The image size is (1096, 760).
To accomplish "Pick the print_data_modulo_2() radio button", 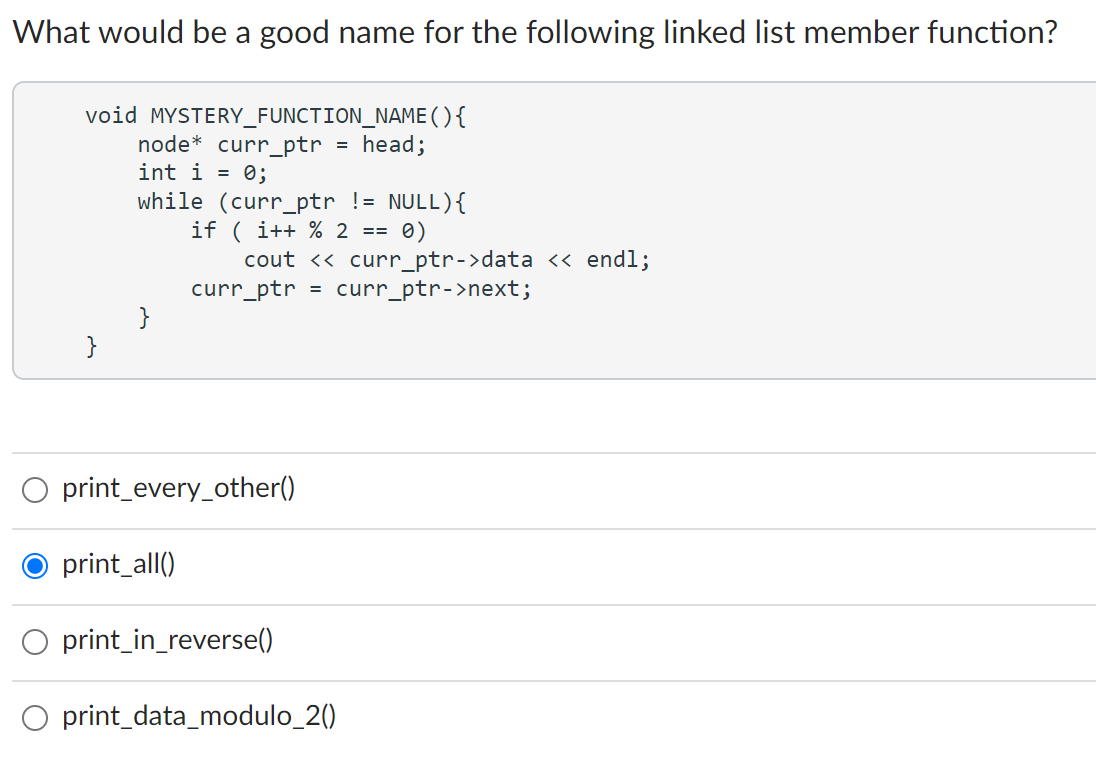I will click(x=35, y=717).
